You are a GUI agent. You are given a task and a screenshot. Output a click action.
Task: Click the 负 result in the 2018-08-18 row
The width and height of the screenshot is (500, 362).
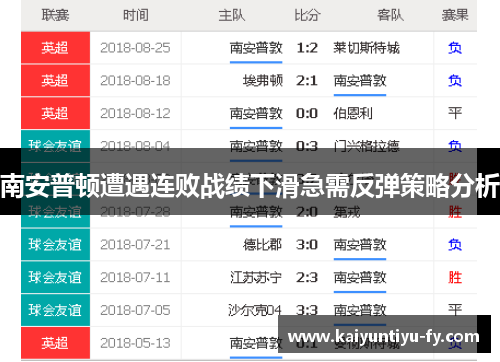[455, 81]
